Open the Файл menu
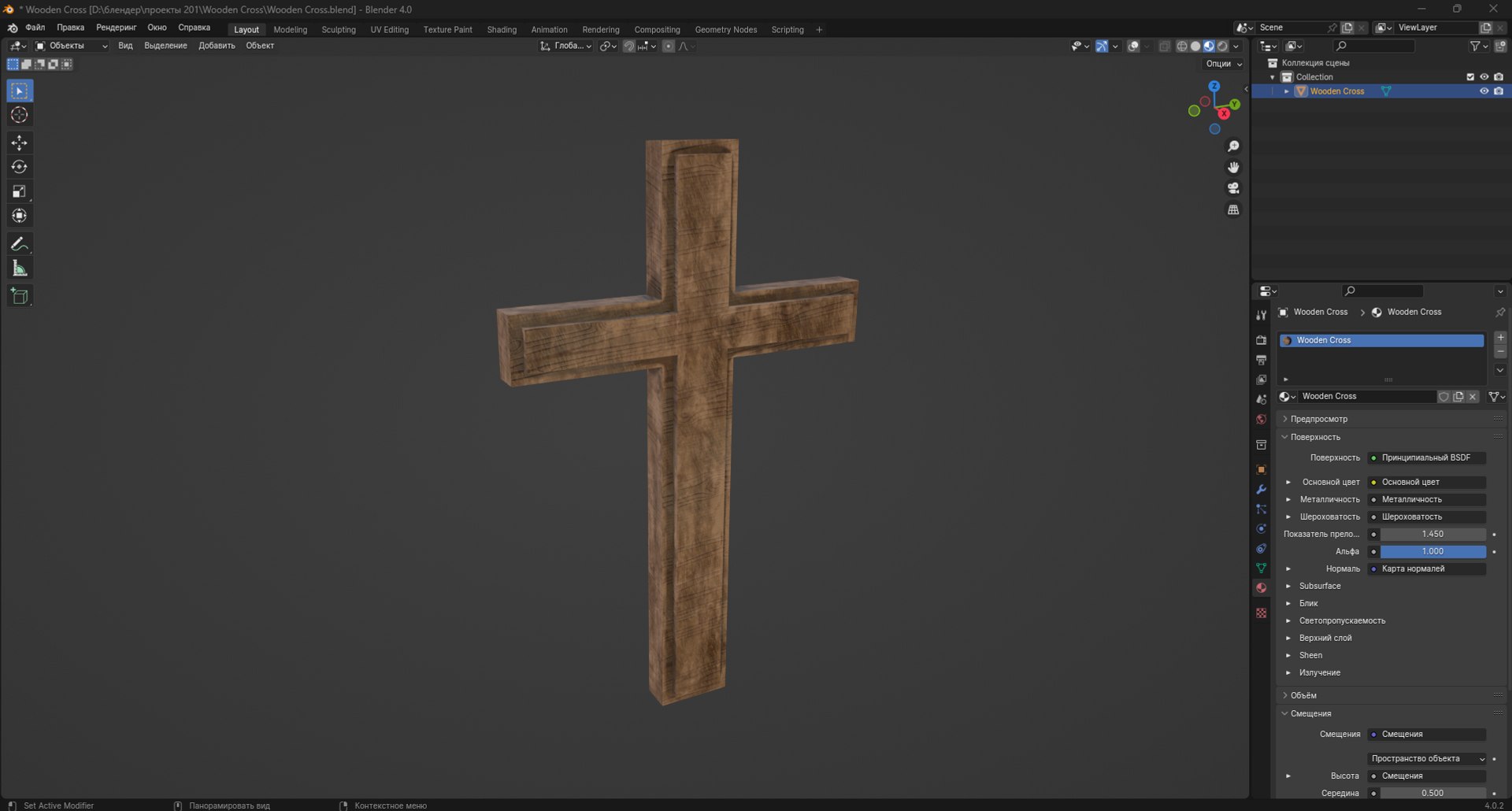Image resolution: width=1512 pixels, height=811 pixels. point(35,28)
